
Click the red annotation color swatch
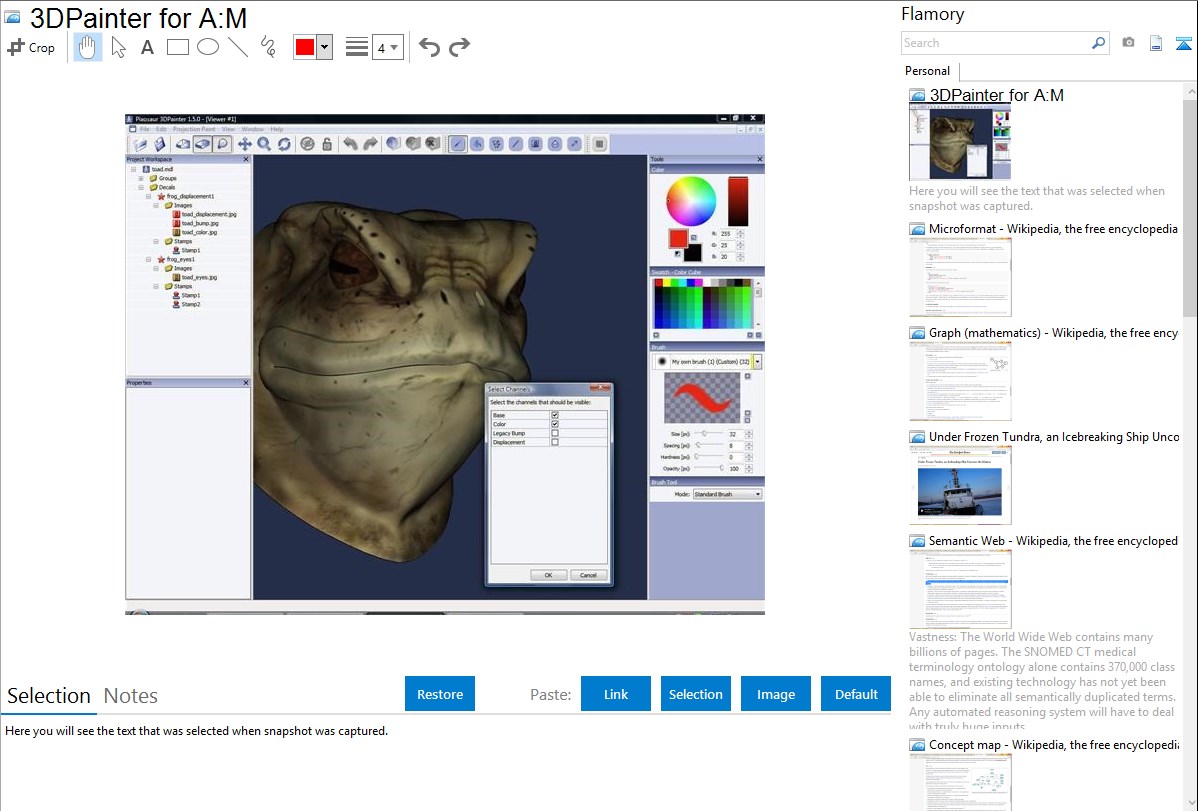click(x=305, y=47)
